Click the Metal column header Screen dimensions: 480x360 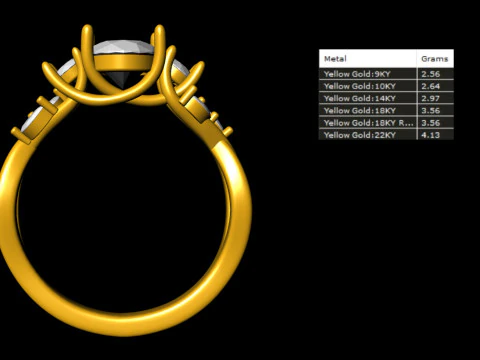[x=368, y=59]
